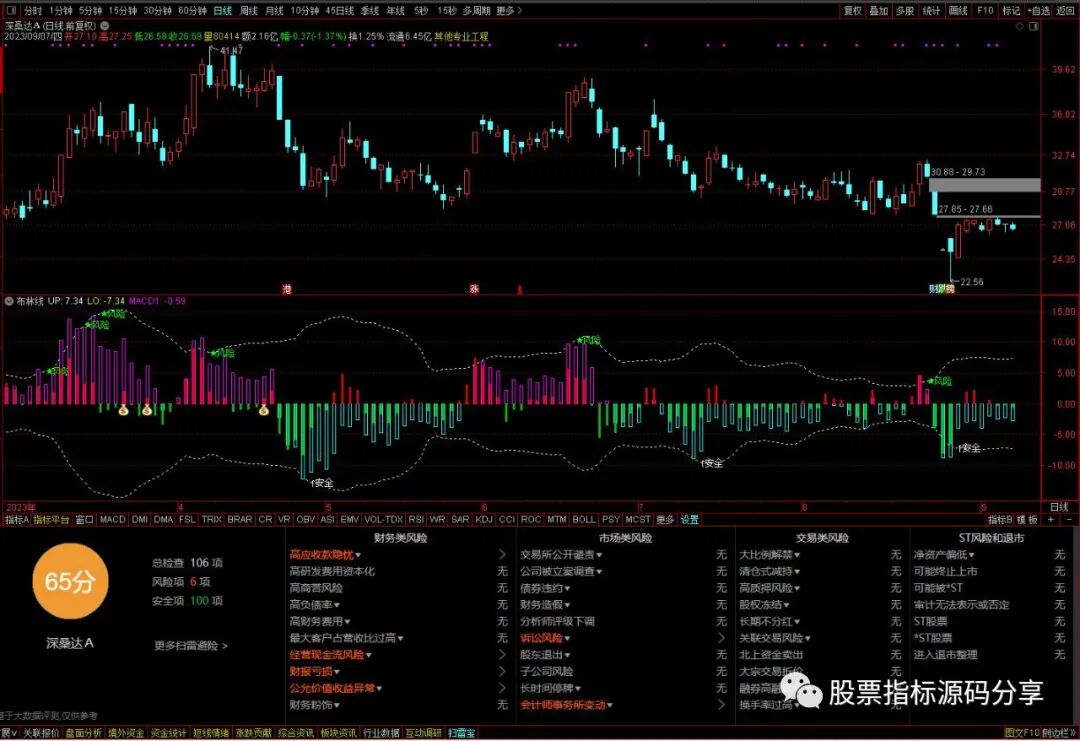Click 多股 multi-stock button

tap(904, 10)
